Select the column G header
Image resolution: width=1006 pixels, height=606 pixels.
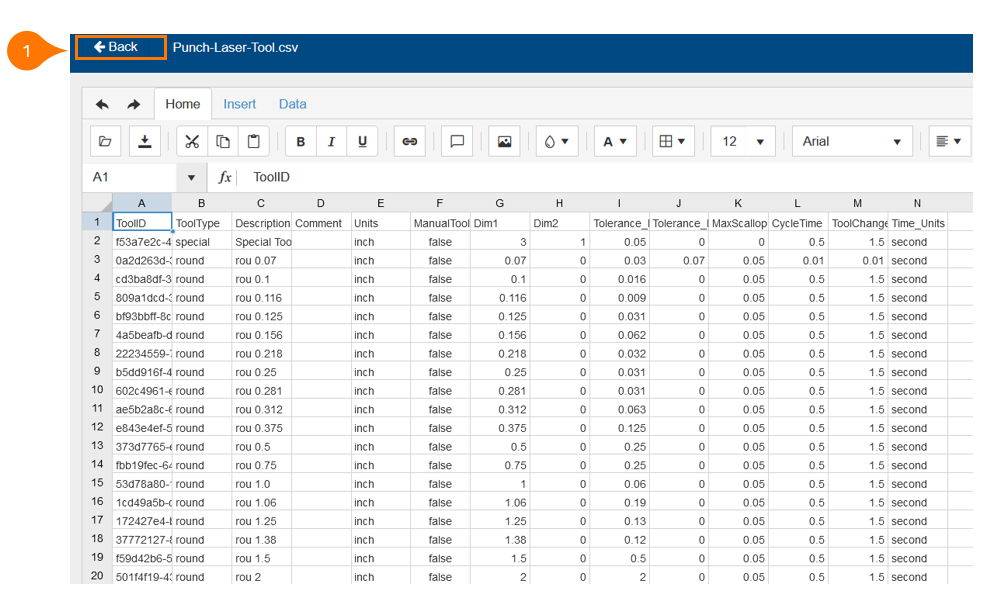tap(500, 203)
